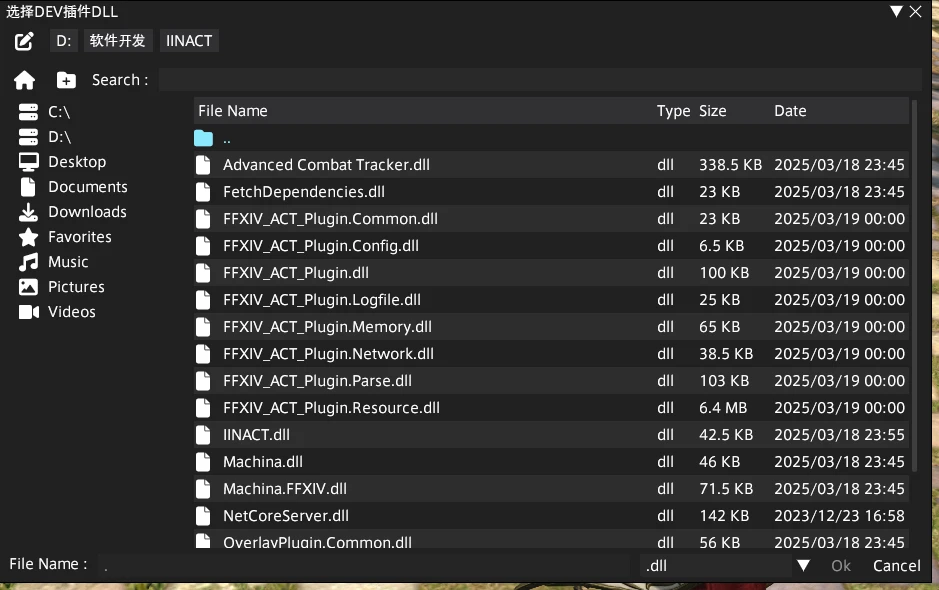Open the Pictures sidebar shortcut

point(75,287)
